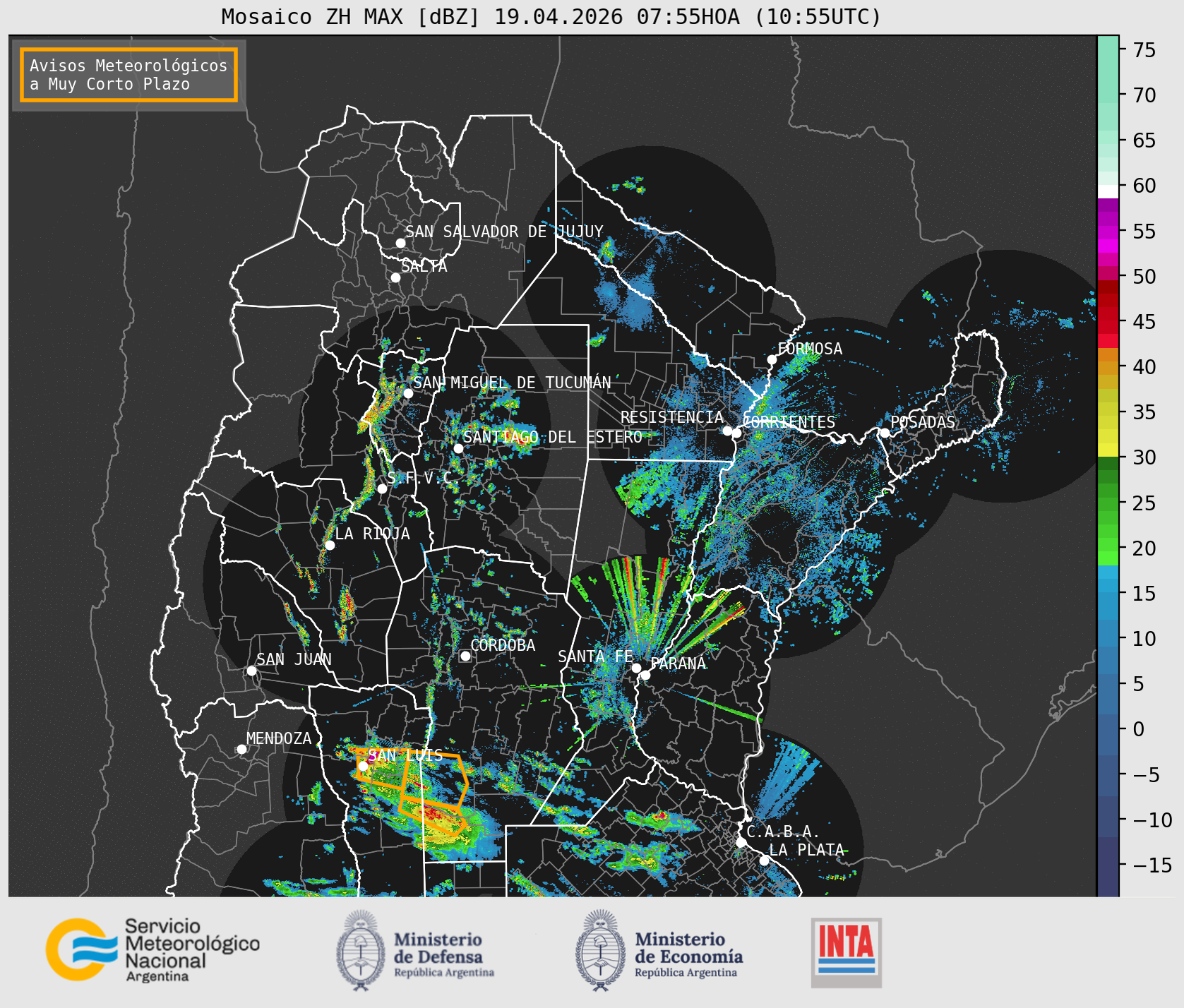1184x1008 pixels.
Task: Click the San Luis city marker dot
Action: click(363, 766)
